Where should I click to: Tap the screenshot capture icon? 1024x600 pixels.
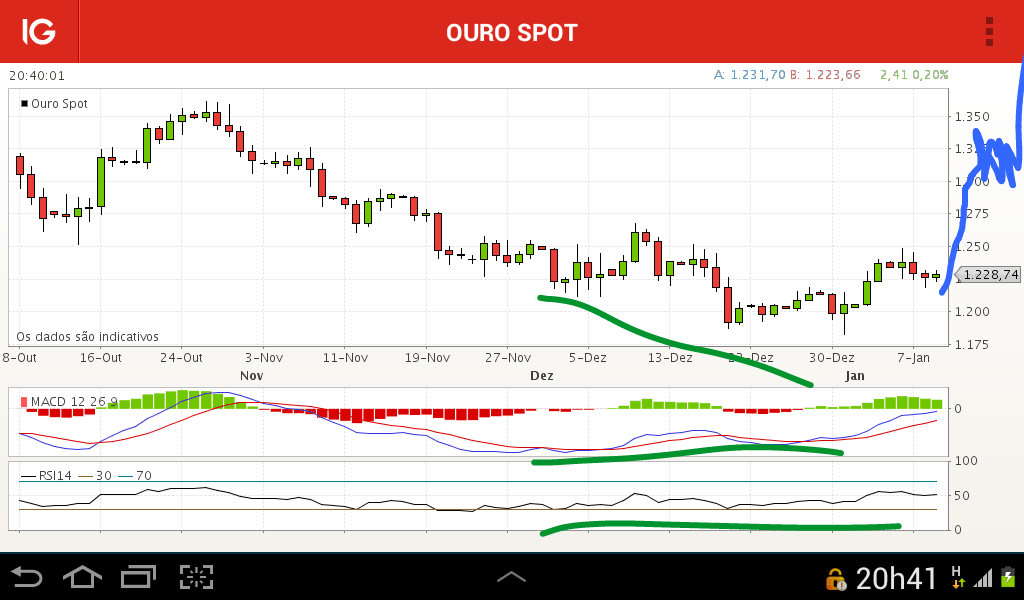[x=197, y=577]
